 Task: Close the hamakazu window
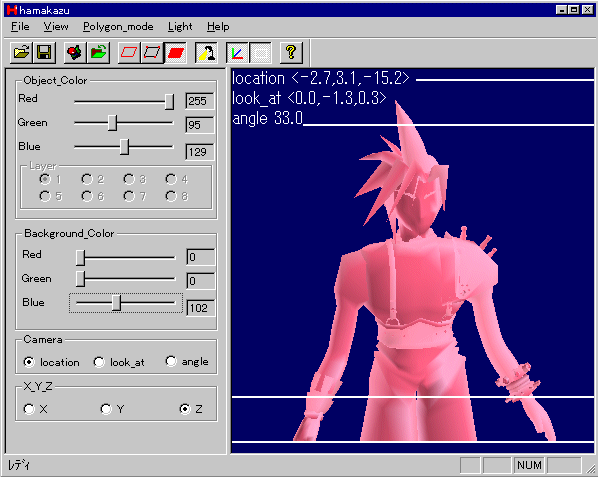587,10
